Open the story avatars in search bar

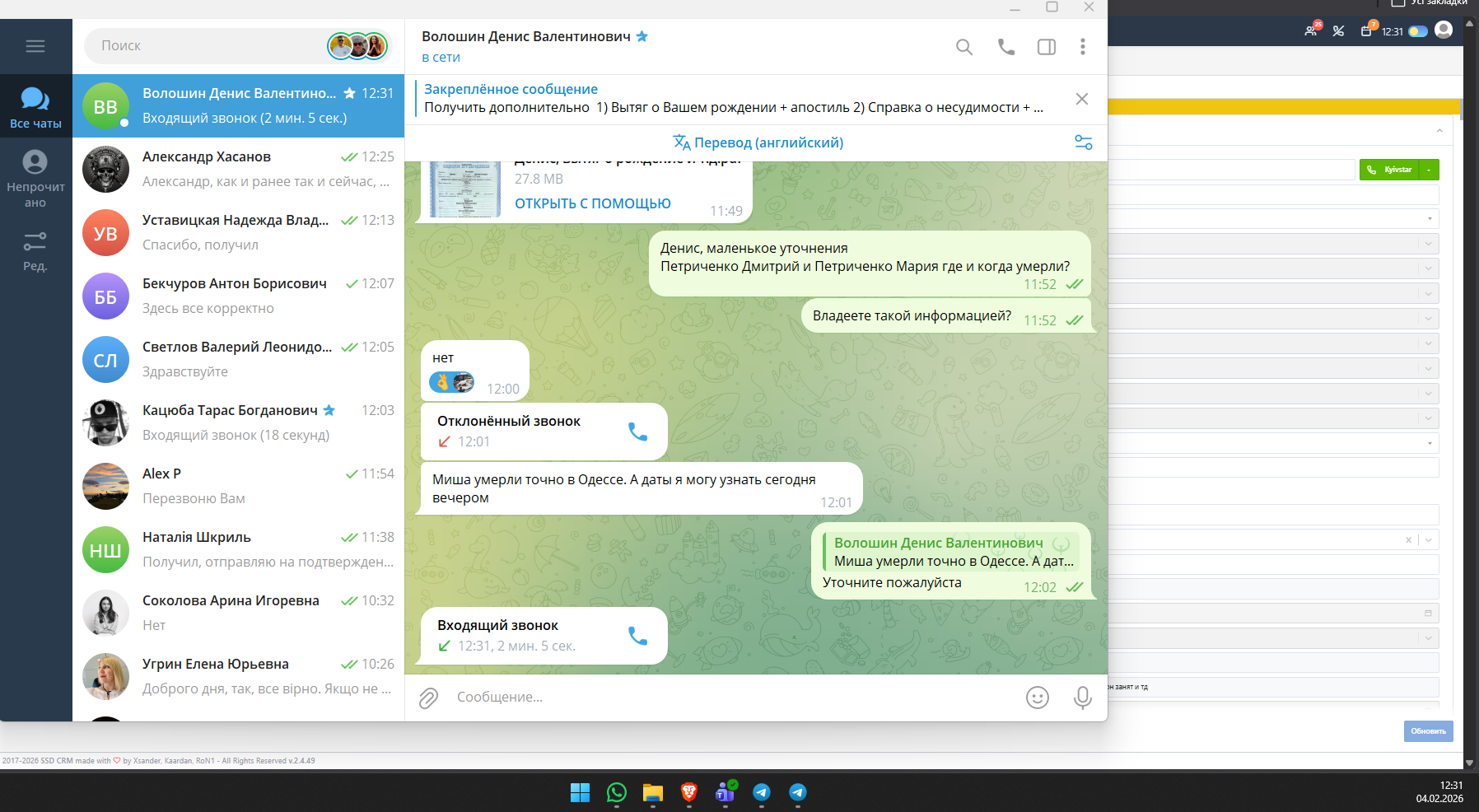tap(357, 46)
